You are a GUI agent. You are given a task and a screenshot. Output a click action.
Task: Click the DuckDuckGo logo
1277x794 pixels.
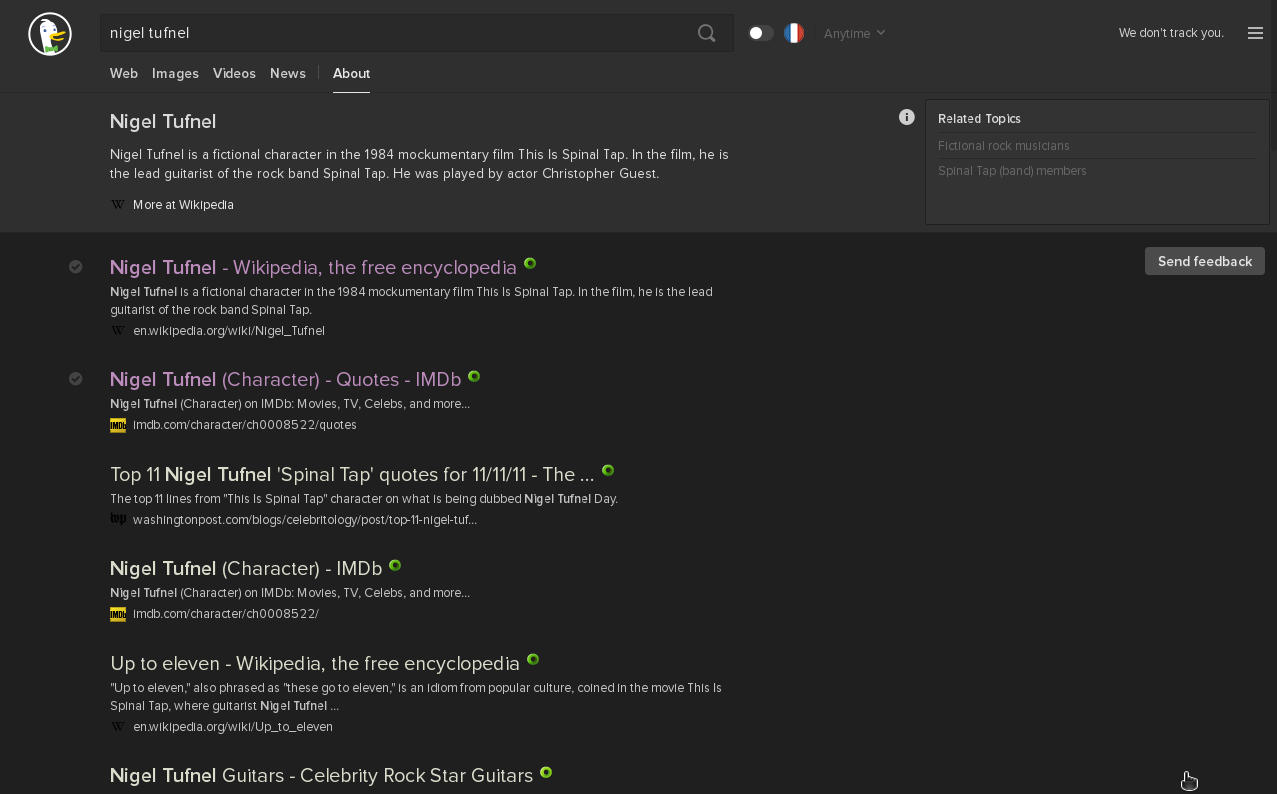tap(49, 33)
